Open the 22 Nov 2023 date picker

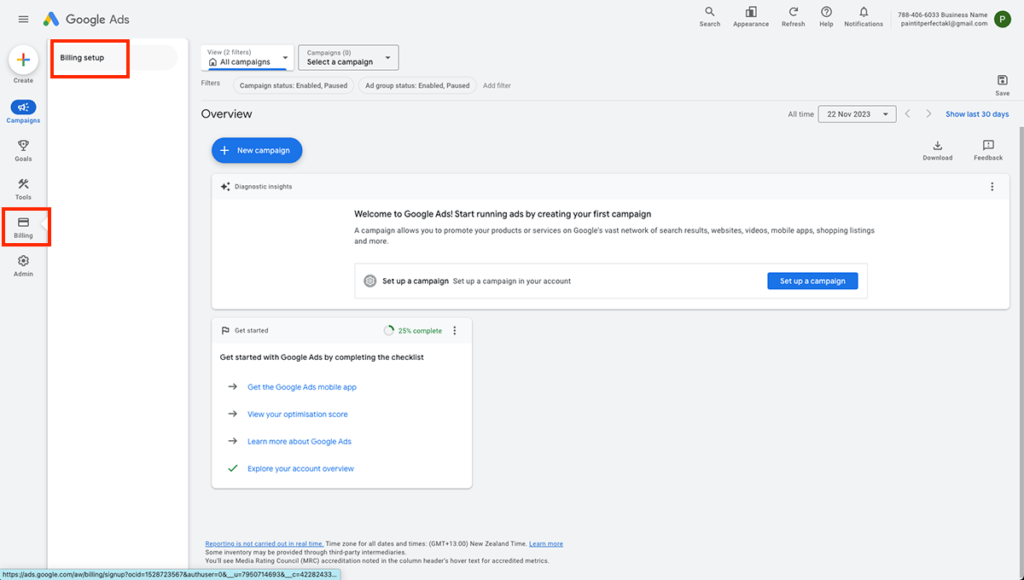(856, 114)
